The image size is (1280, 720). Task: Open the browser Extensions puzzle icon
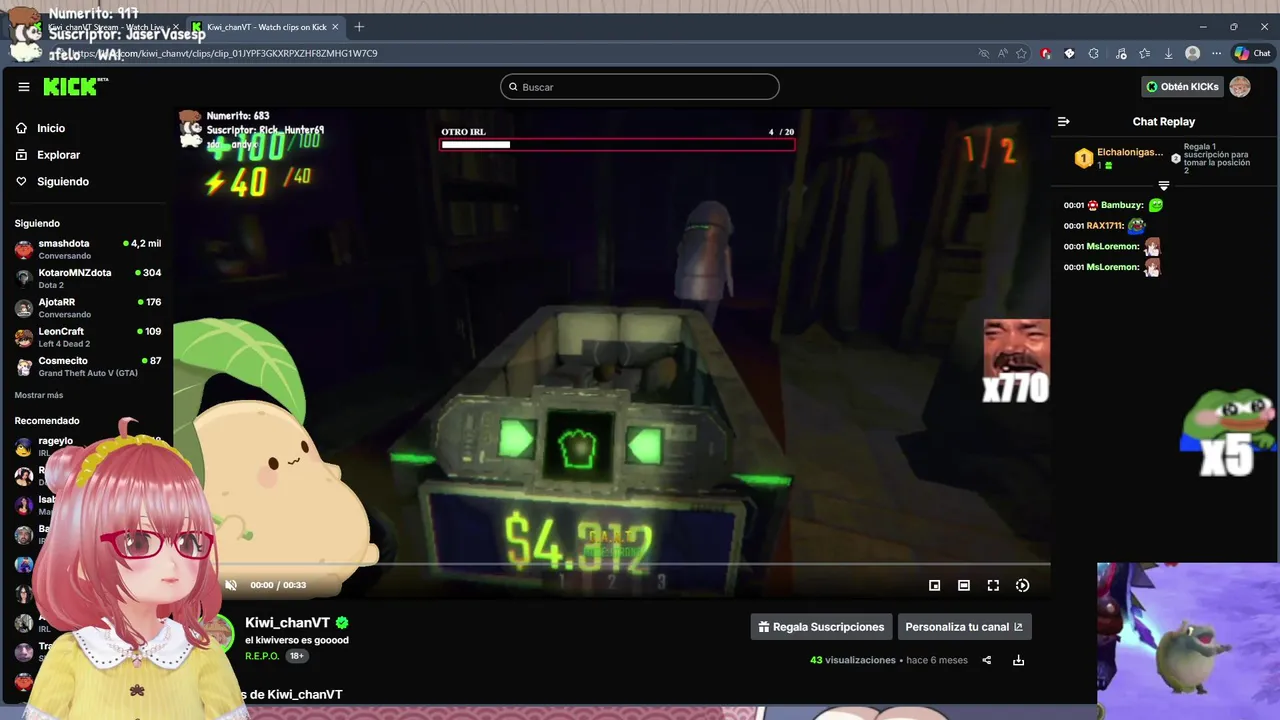coord(1094,54)
